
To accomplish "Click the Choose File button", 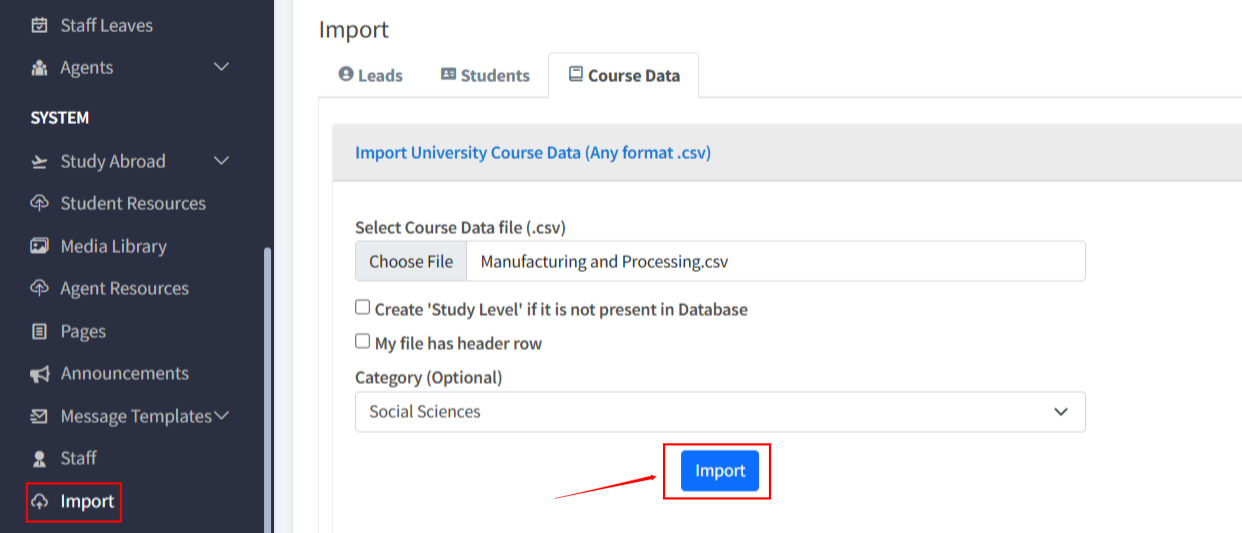I will (x=411, y=262).
